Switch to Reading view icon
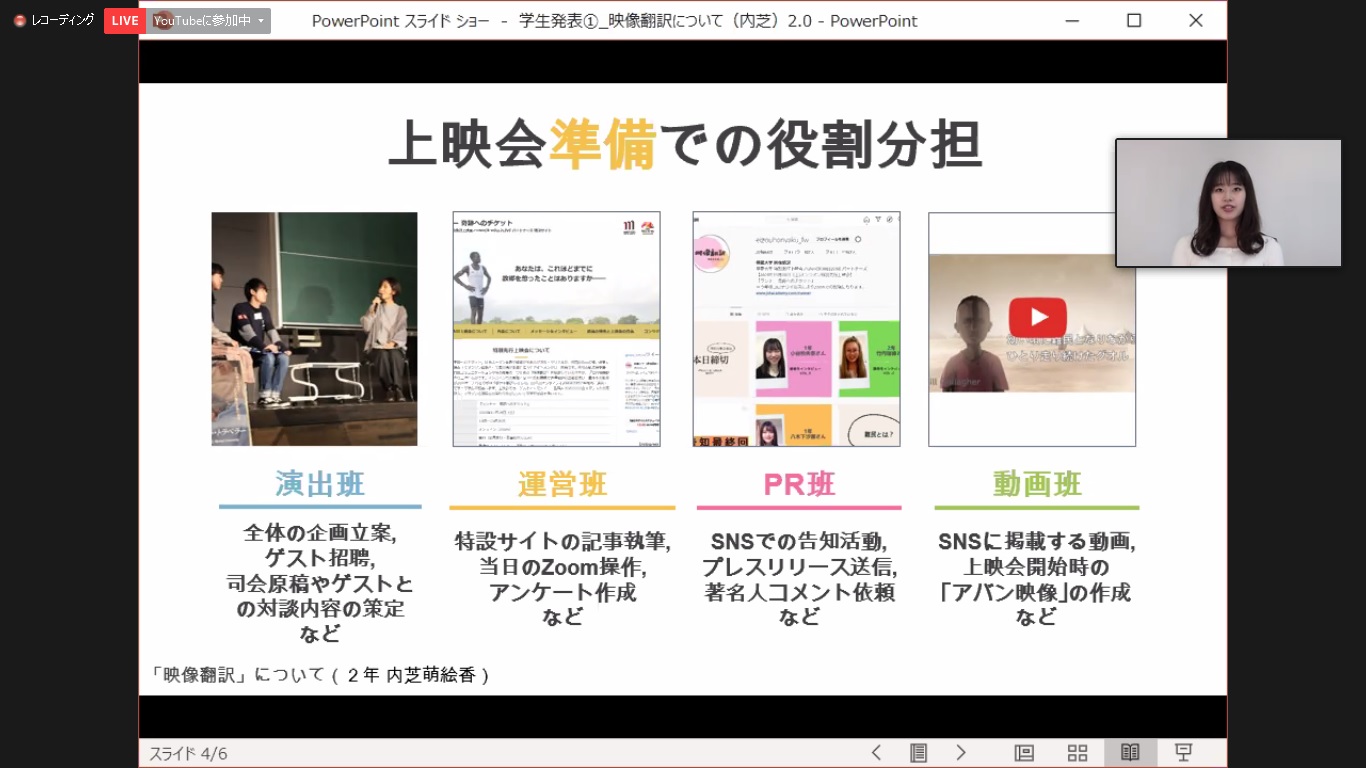Viewport: 1366px width, 768px height. (x=1130, y=753)
